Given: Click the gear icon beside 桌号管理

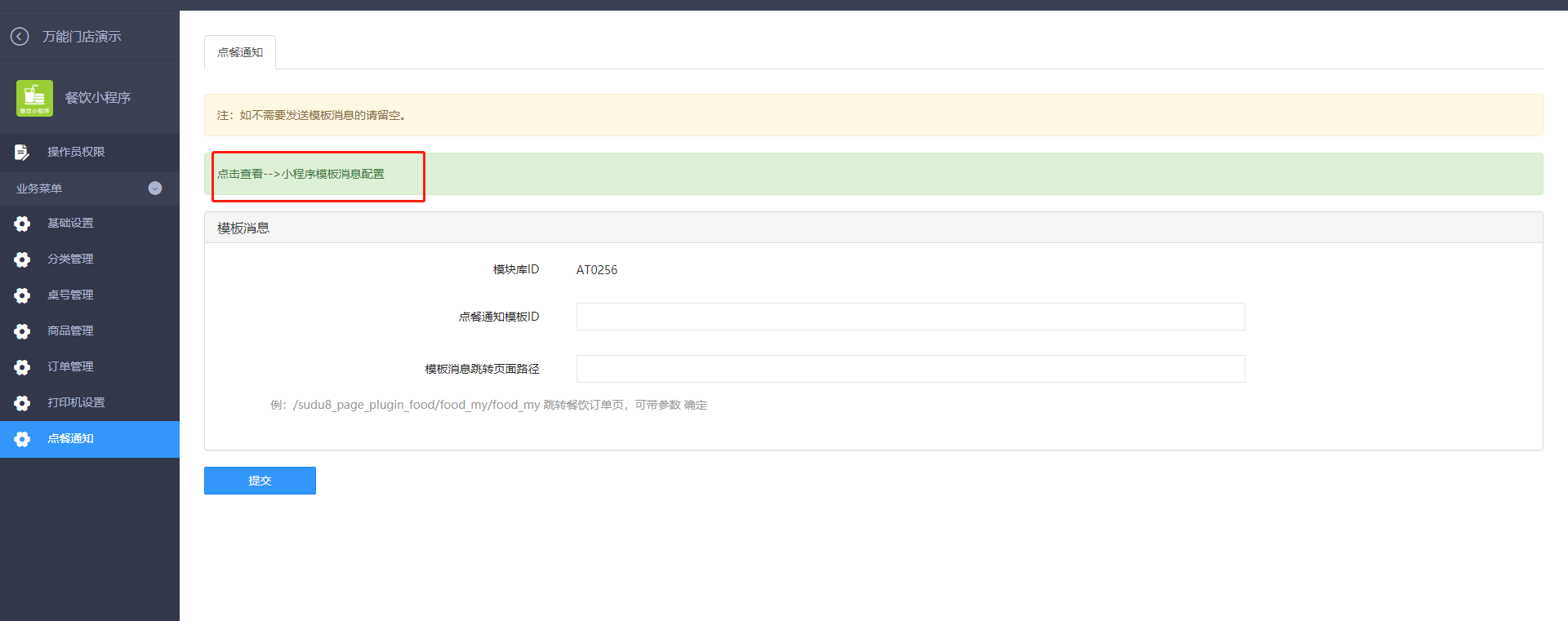Looking at the screenshot, I should [x=22, y=295].
